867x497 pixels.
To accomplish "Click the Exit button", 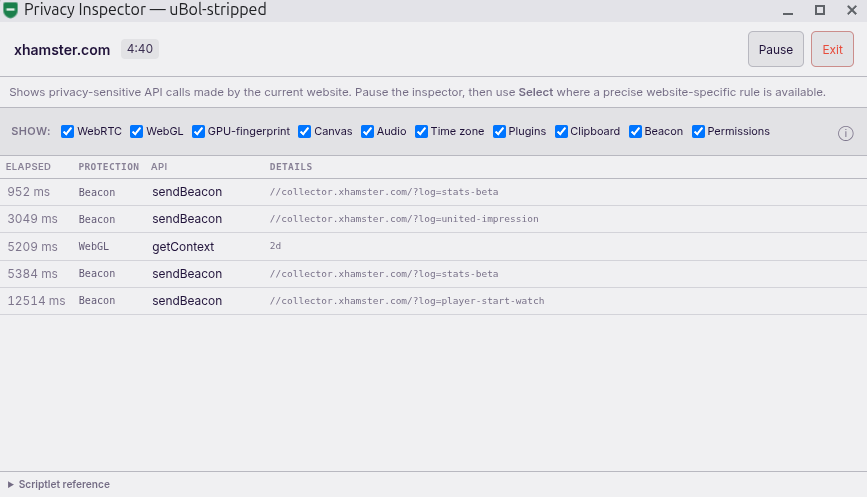I will pyautogui.click(x=832, y=49).
